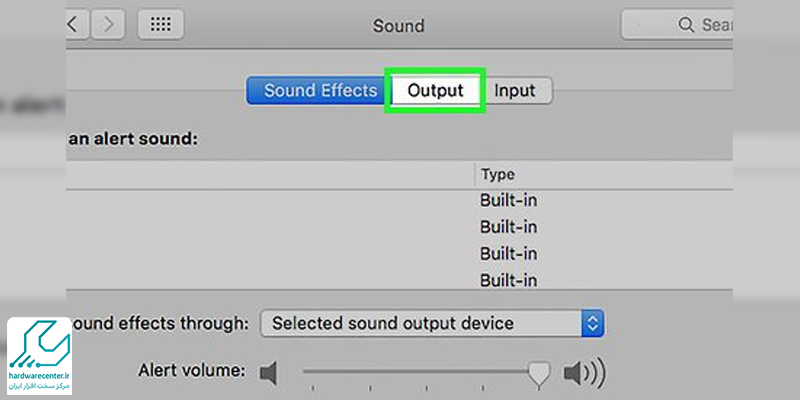Screen dimensions: 800x400
Task: Show all preferences via the grid icon
Action: click(x=161, y=24)
